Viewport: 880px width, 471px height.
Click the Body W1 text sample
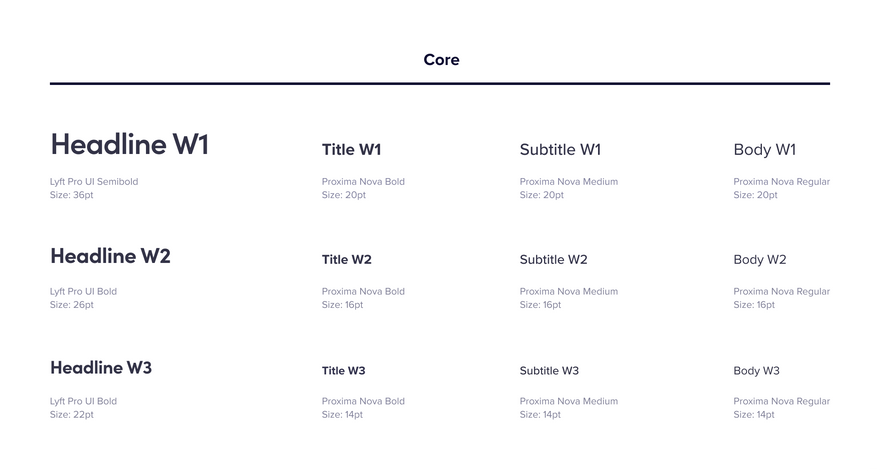(764, 150)
